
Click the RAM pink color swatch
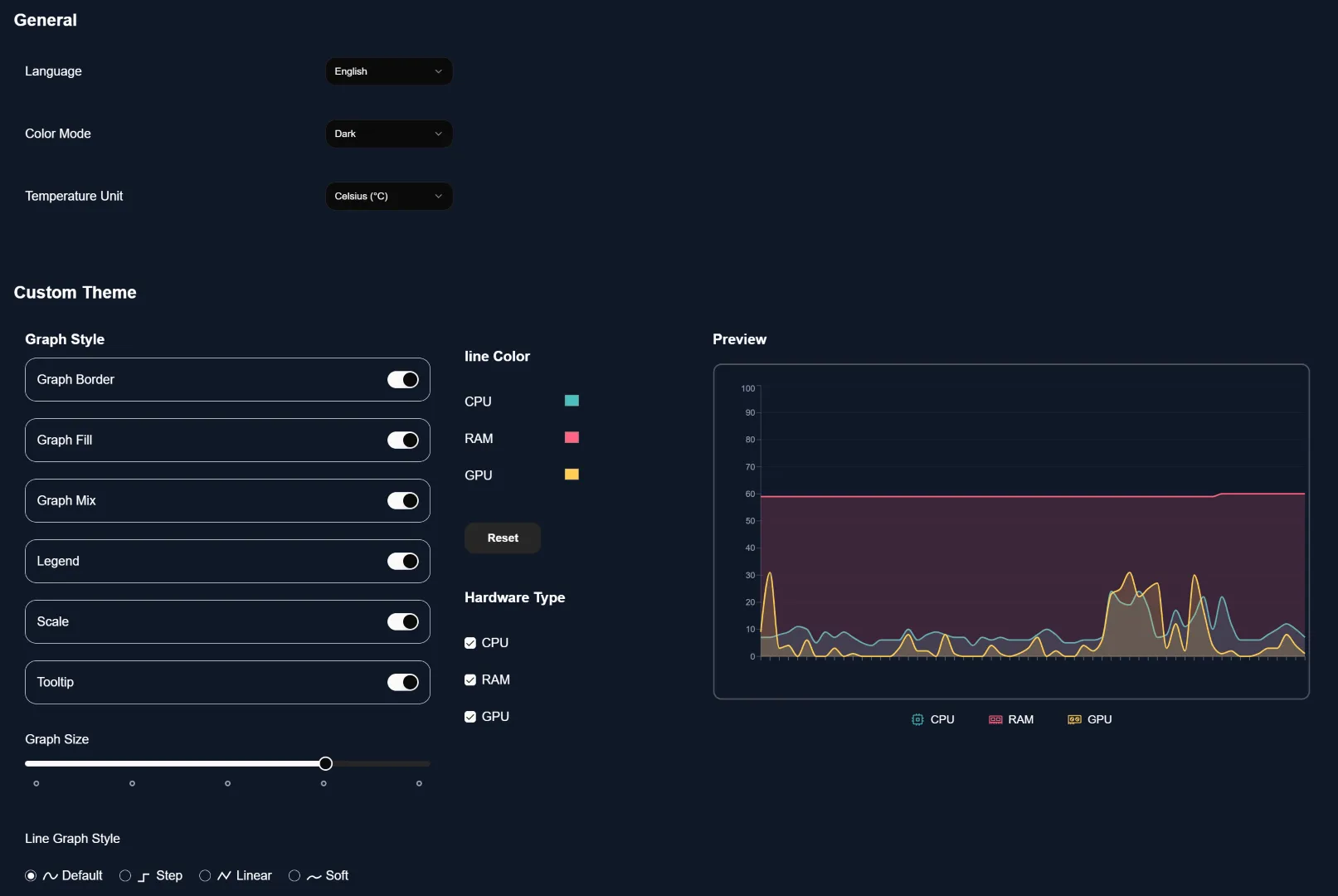point(572,437)
